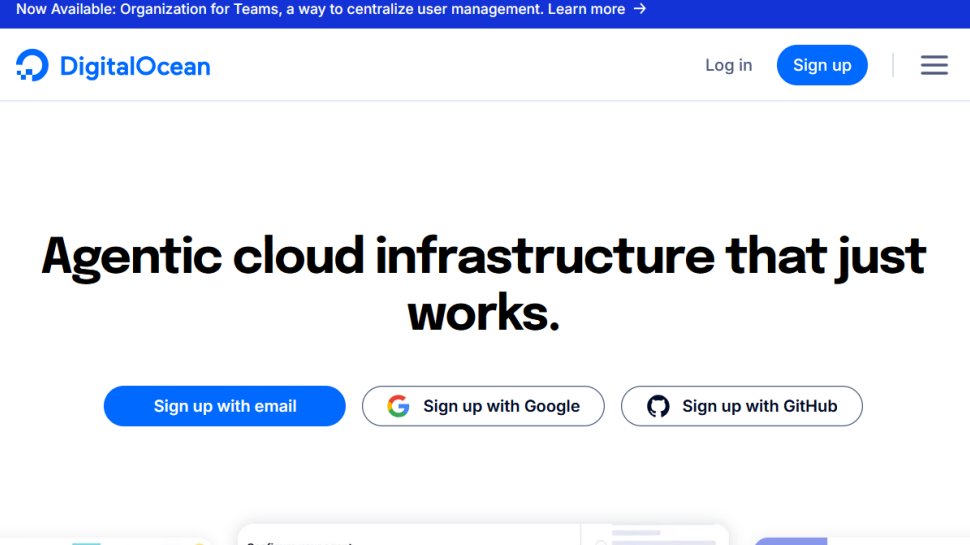This screenshot has height=545, width=970.
Task: Click the GitHub octocat icon
Action: tap(658, 406)
